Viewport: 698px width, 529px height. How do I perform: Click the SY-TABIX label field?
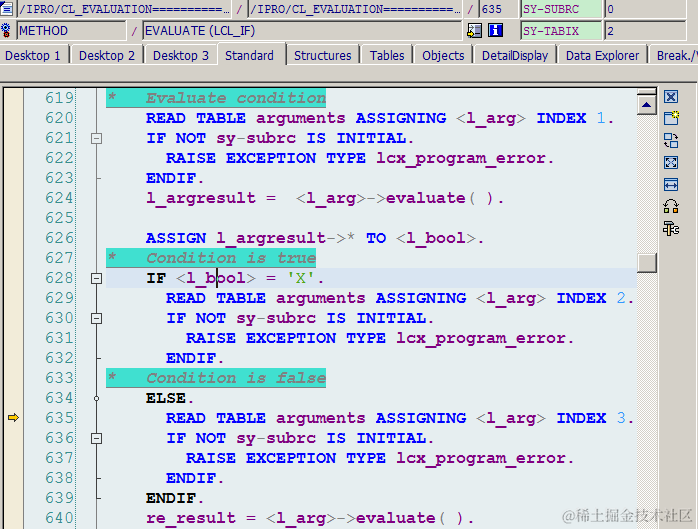pyautogui.click(x=561, y=31)
